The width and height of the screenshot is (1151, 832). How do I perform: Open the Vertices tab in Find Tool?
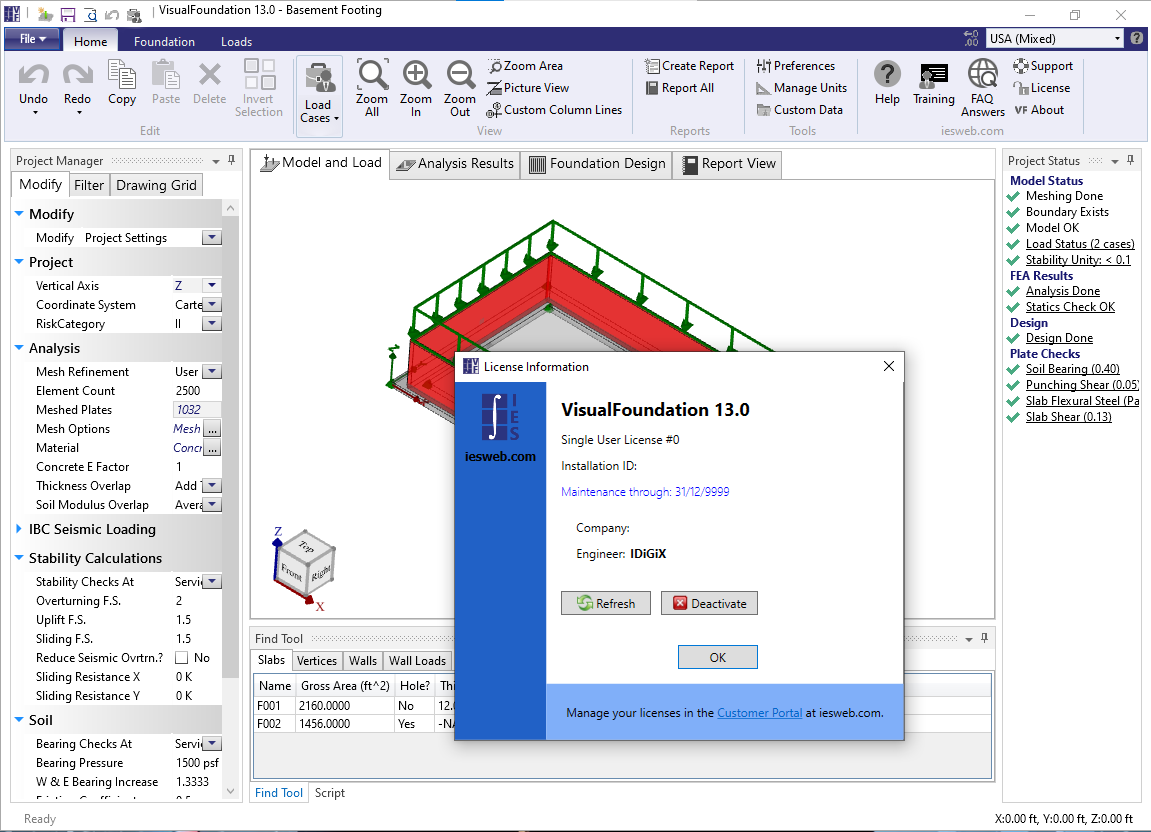click(316, 661)
